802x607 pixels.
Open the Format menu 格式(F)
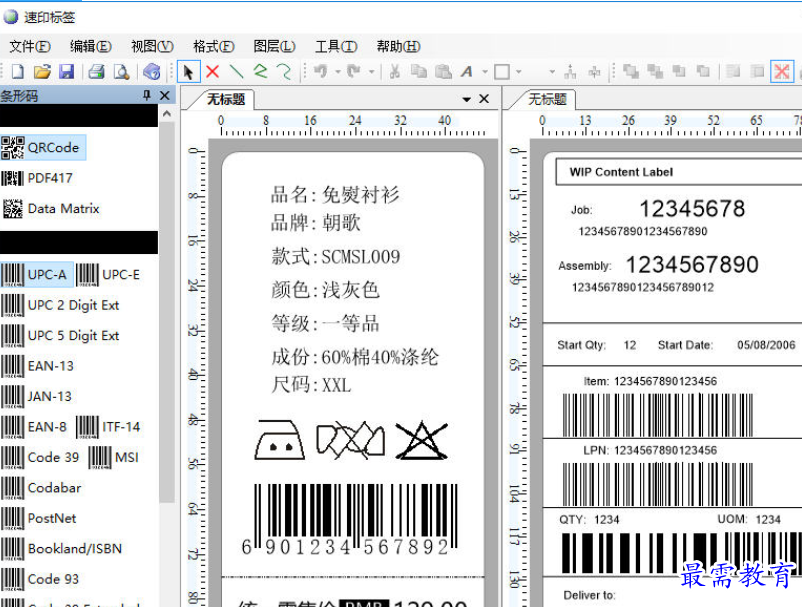point(213,47)
